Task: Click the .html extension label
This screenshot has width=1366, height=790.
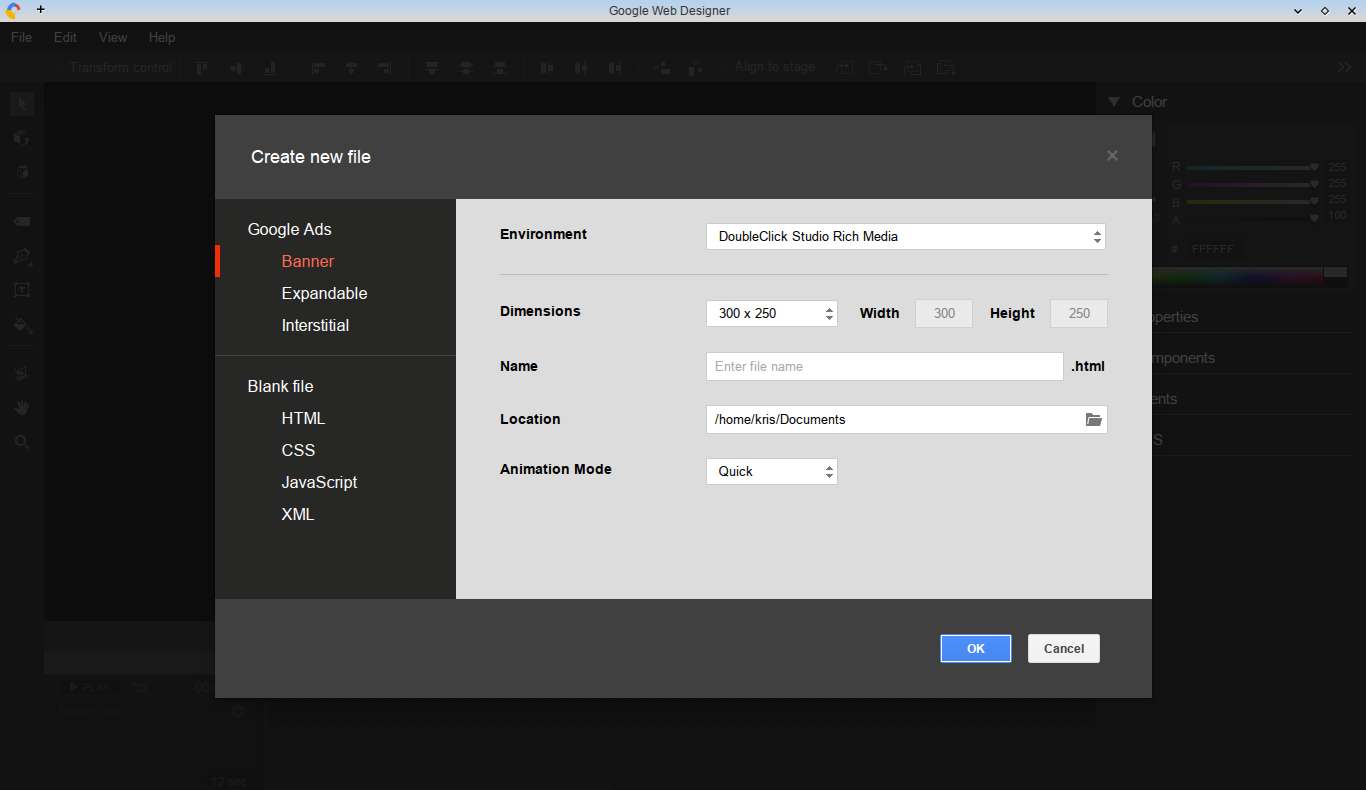Action: click(x=1088, y=367)
